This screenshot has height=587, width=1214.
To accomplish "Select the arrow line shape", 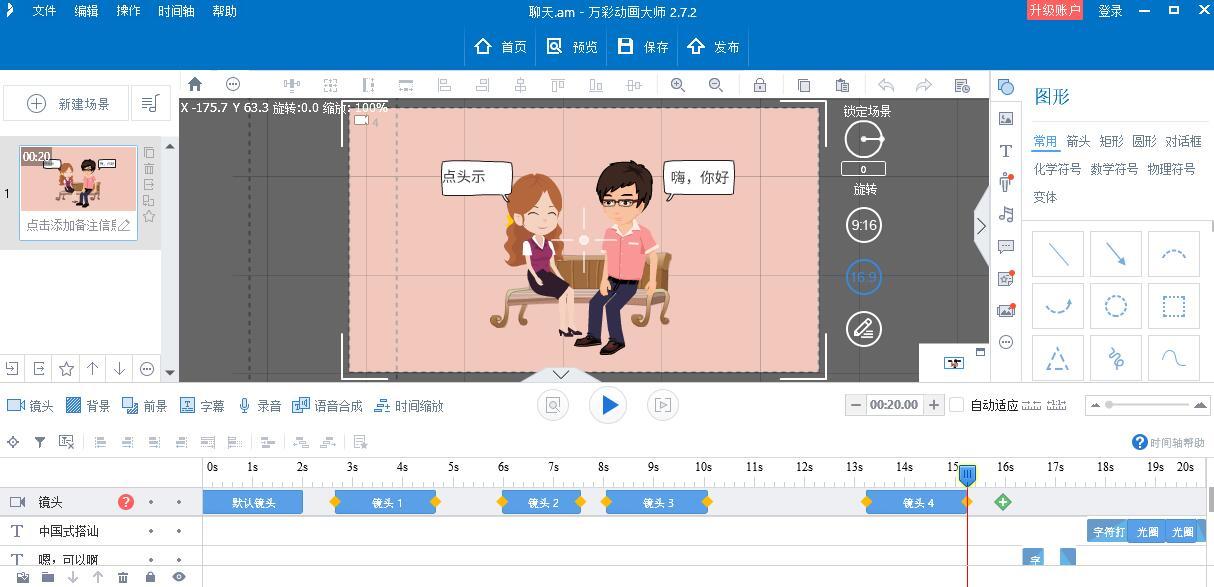I will tap(1116, 255).
